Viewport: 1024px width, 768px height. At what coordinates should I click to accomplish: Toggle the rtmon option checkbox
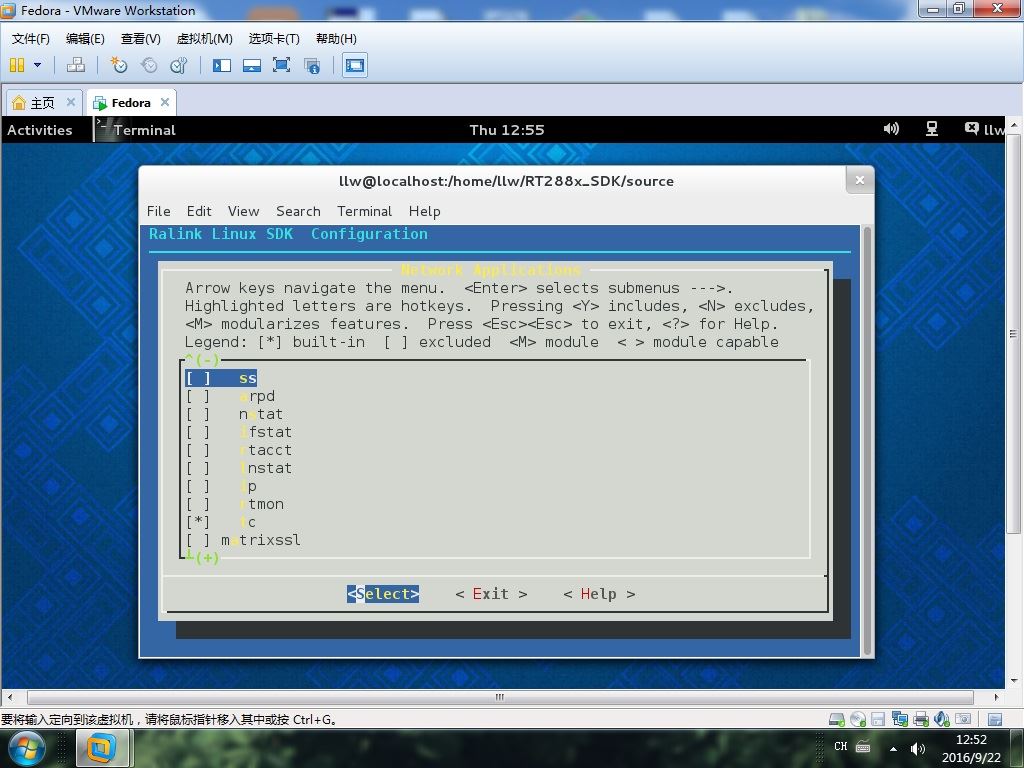(x=199, y=504)
